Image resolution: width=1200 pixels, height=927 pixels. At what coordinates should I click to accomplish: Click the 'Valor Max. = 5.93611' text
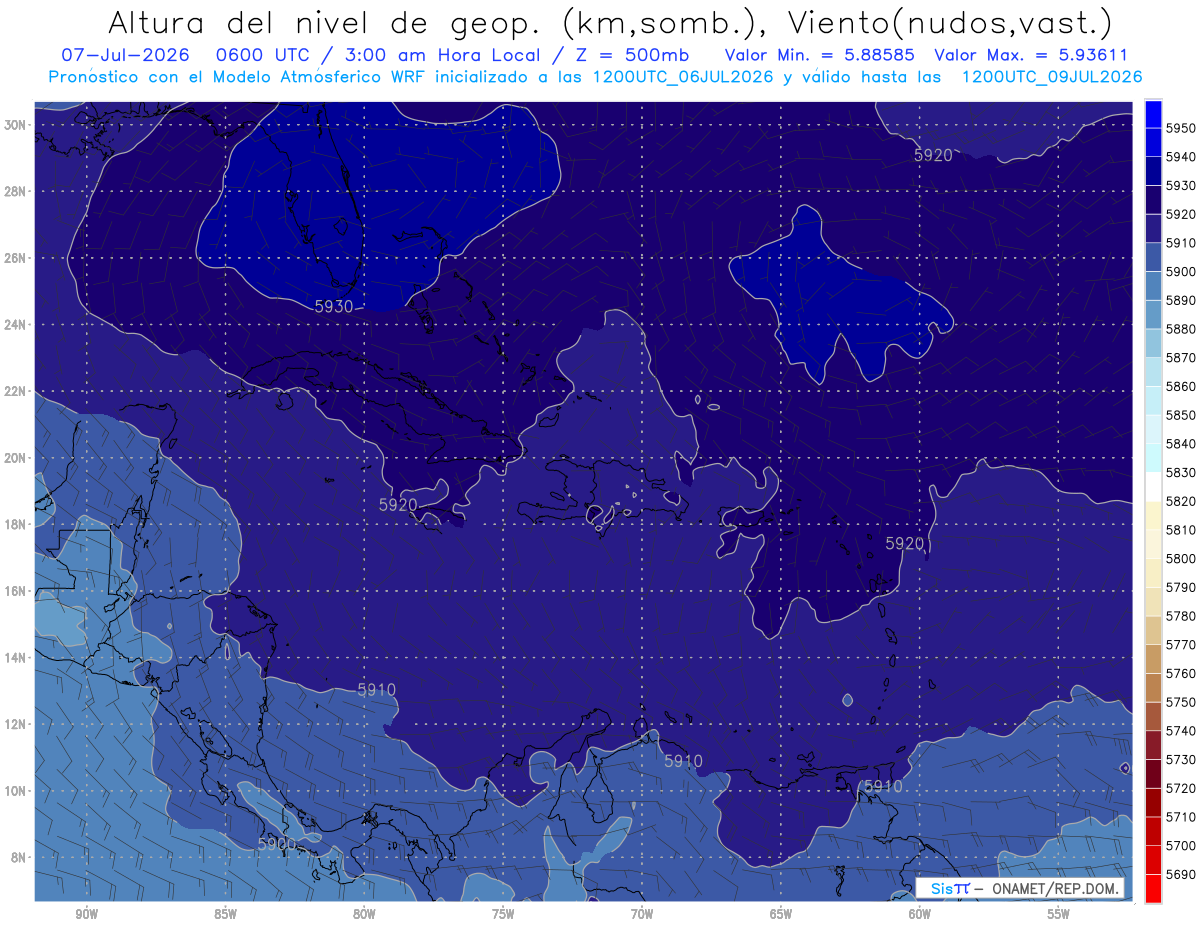pyautogui.click(x=1031, y=55)
